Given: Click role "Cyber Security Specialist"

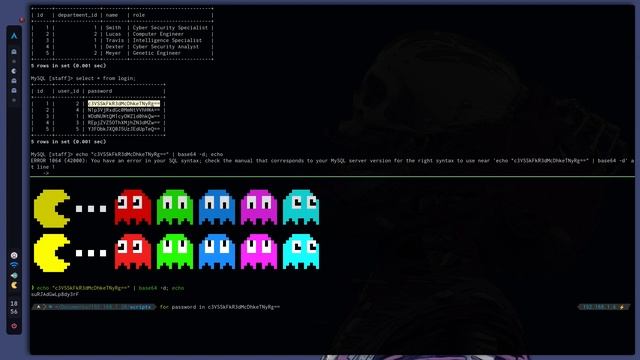Looking at the screenshot, I should (170, 28).
